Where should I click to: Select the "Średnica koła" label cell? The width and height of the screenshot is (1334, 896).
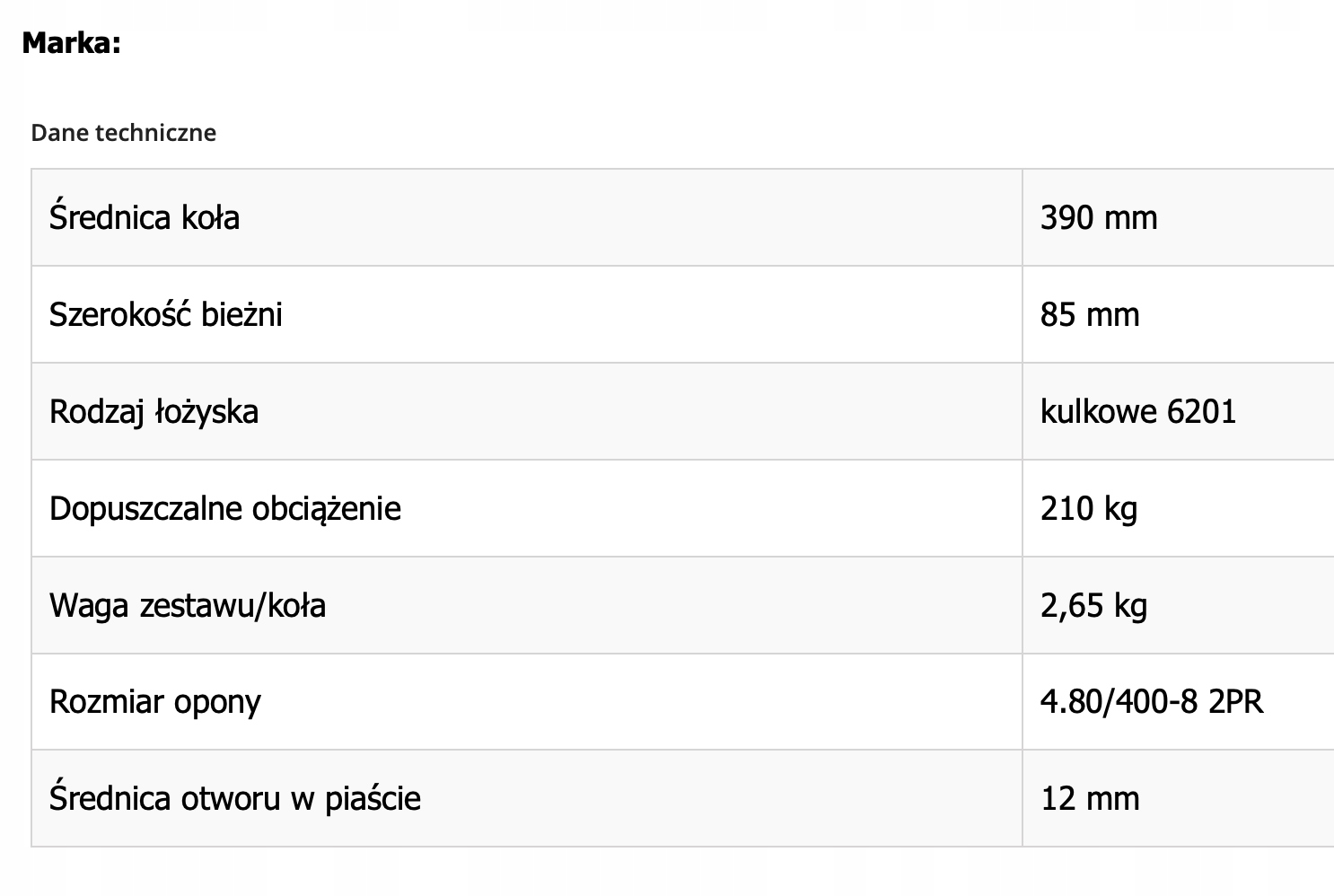pyautogui.click(x=145, y=217)
